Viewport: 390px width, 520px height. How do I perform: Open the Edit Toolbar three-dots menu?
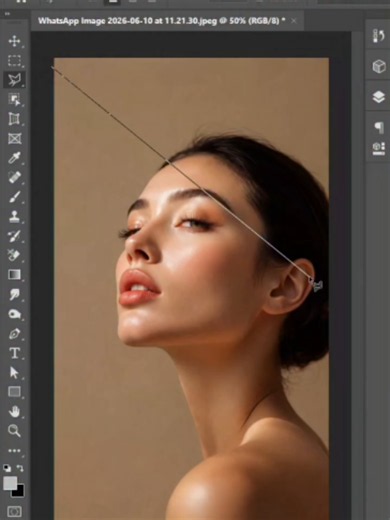pos(14,450)
